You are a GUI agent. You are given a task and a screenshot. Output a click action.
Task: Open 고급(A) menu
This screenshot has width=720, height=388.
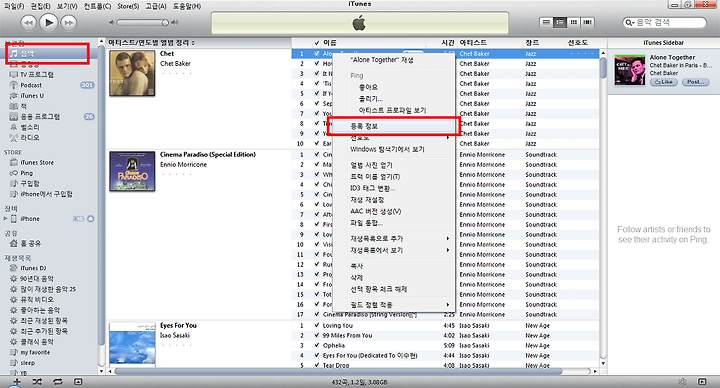coord(156,6)
